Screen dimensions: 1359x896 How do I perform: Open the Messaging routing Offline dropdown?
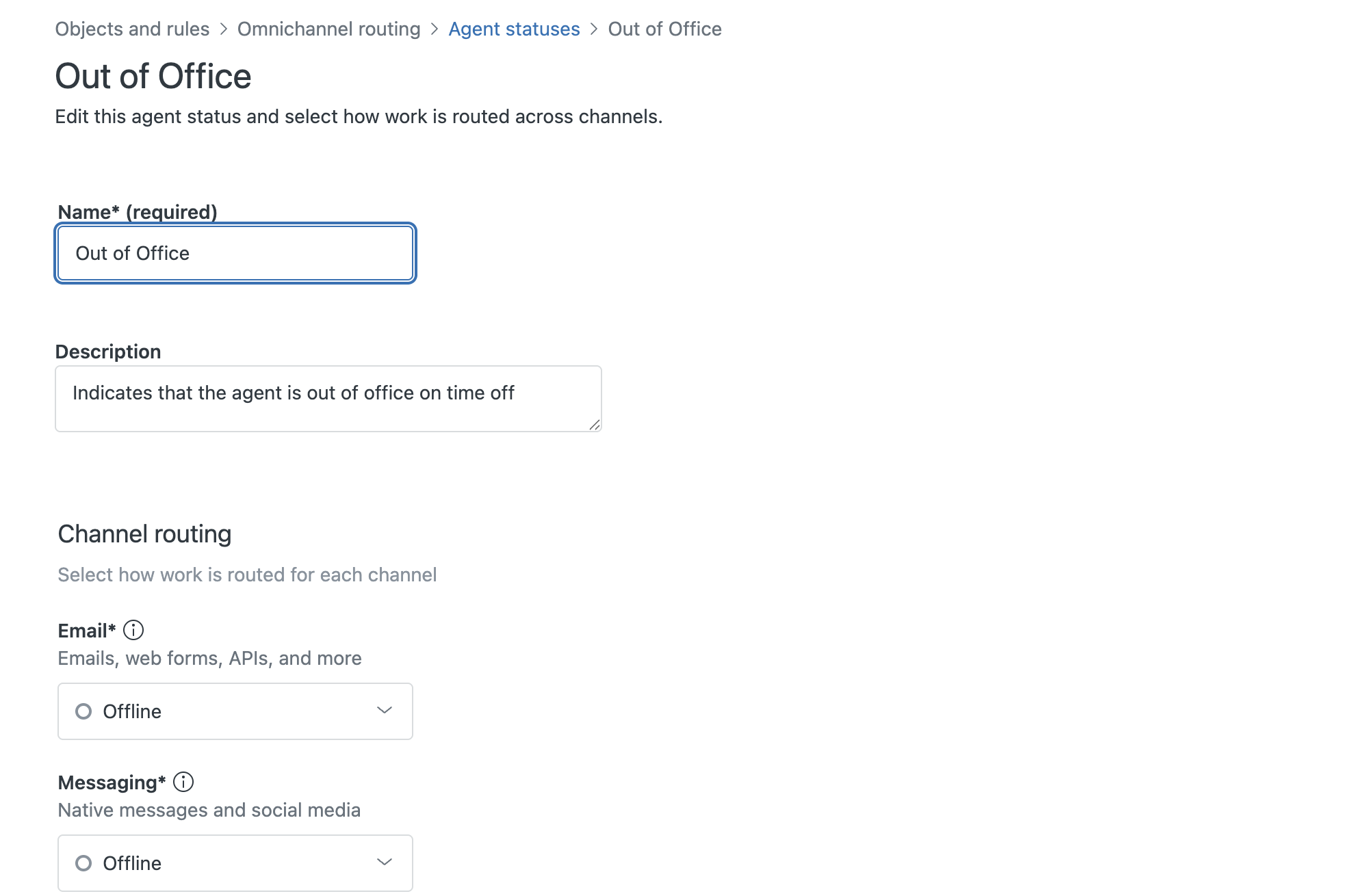coord(235,863)
